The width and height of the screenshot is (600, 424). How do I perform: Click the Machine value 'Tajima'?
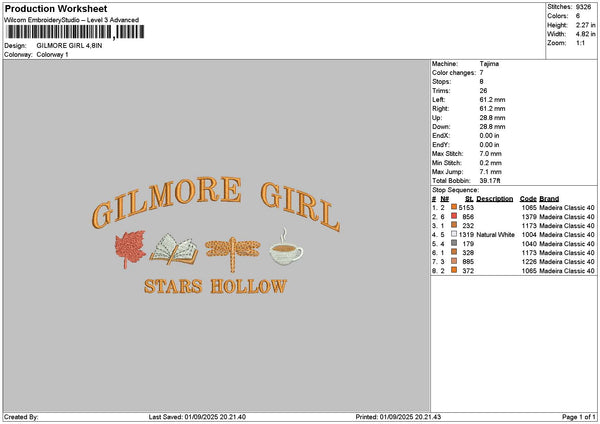489,64
